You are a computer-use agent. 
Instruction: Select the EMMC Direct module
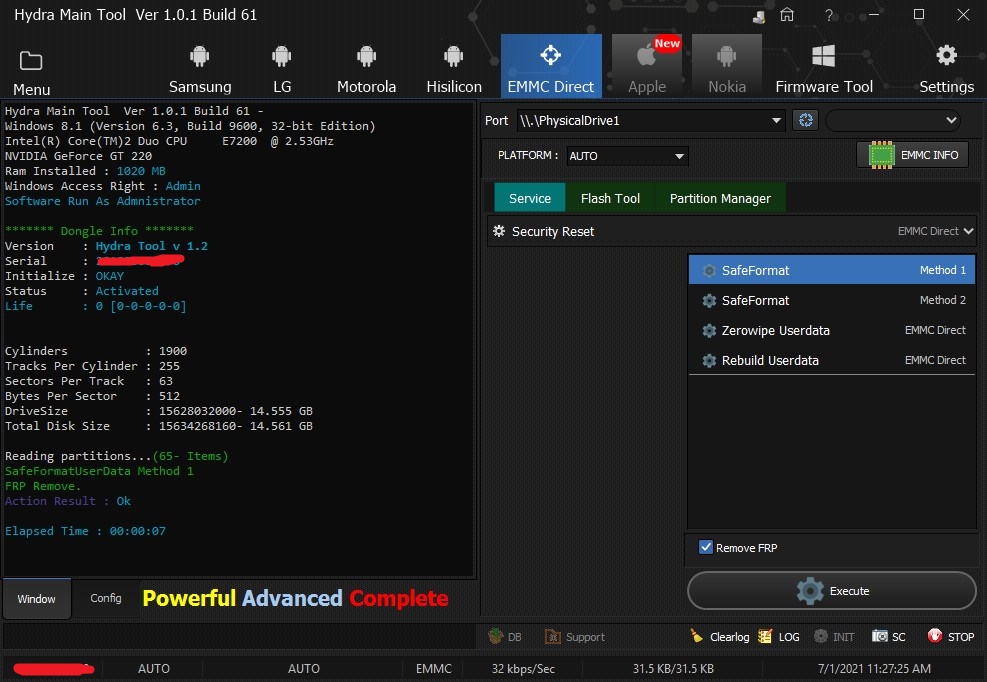(551, 66)
